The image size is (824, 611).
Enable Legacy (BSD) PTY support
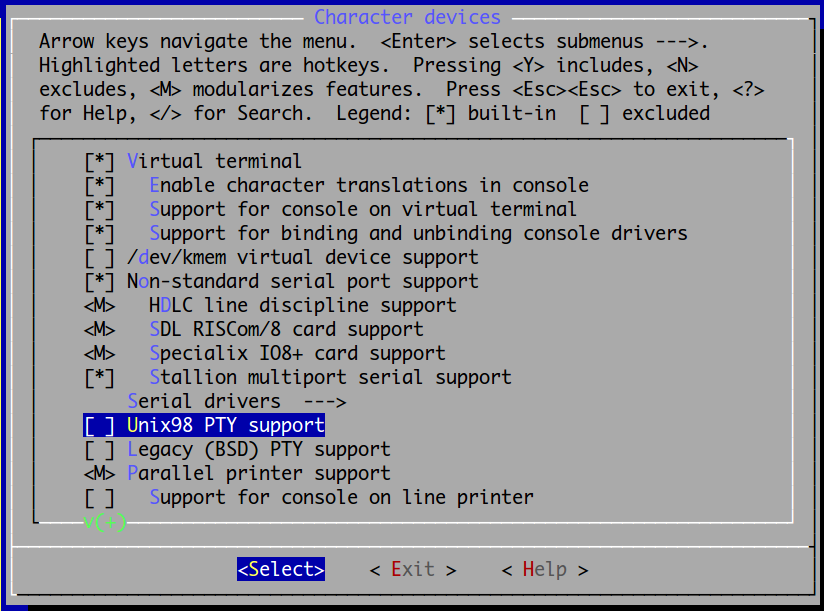coord(99,450)
